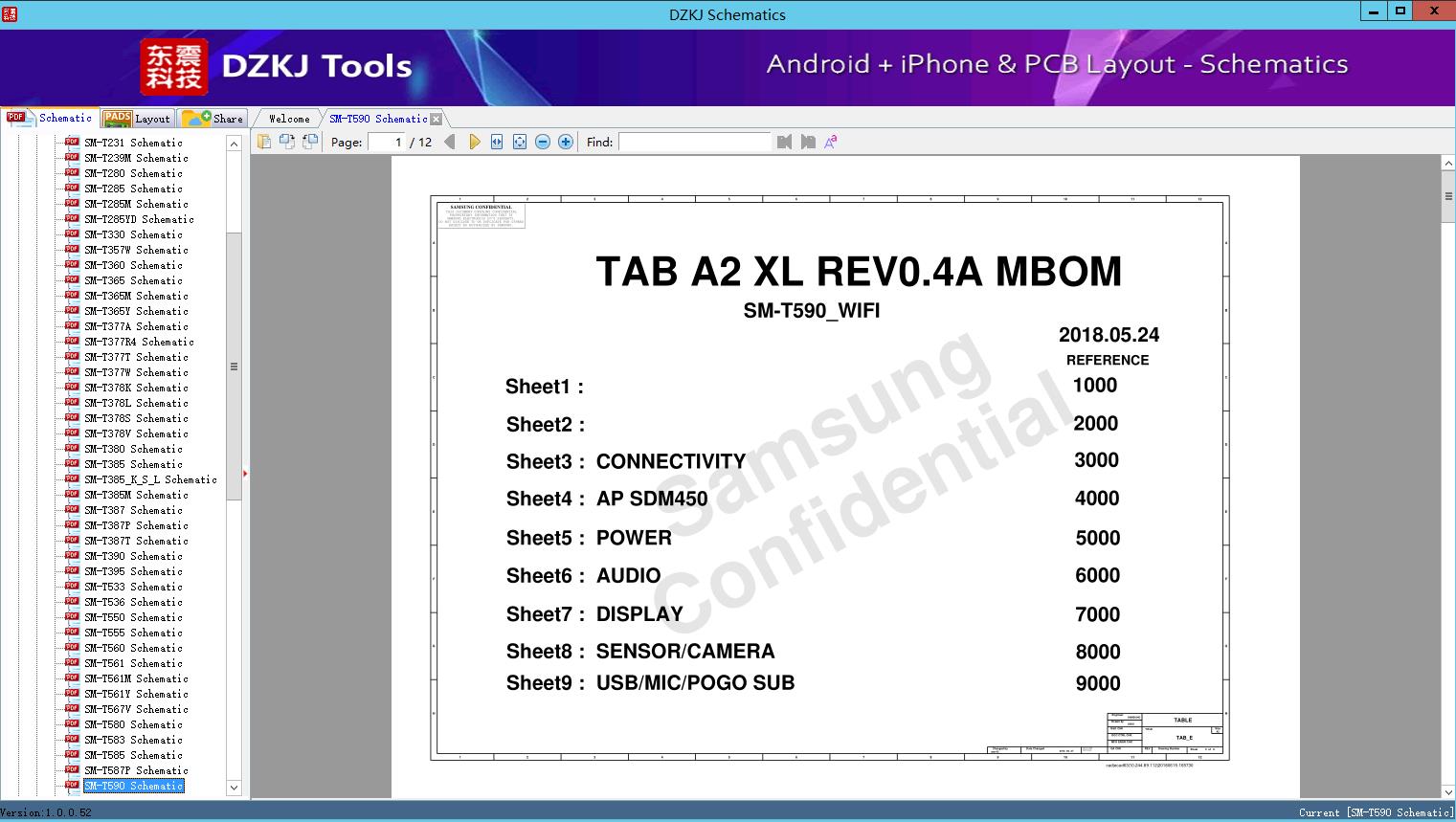The width and height of the screenshot is (1456, 822).
Task: Fit the whole page in view
Action: [x=520, y=142]
